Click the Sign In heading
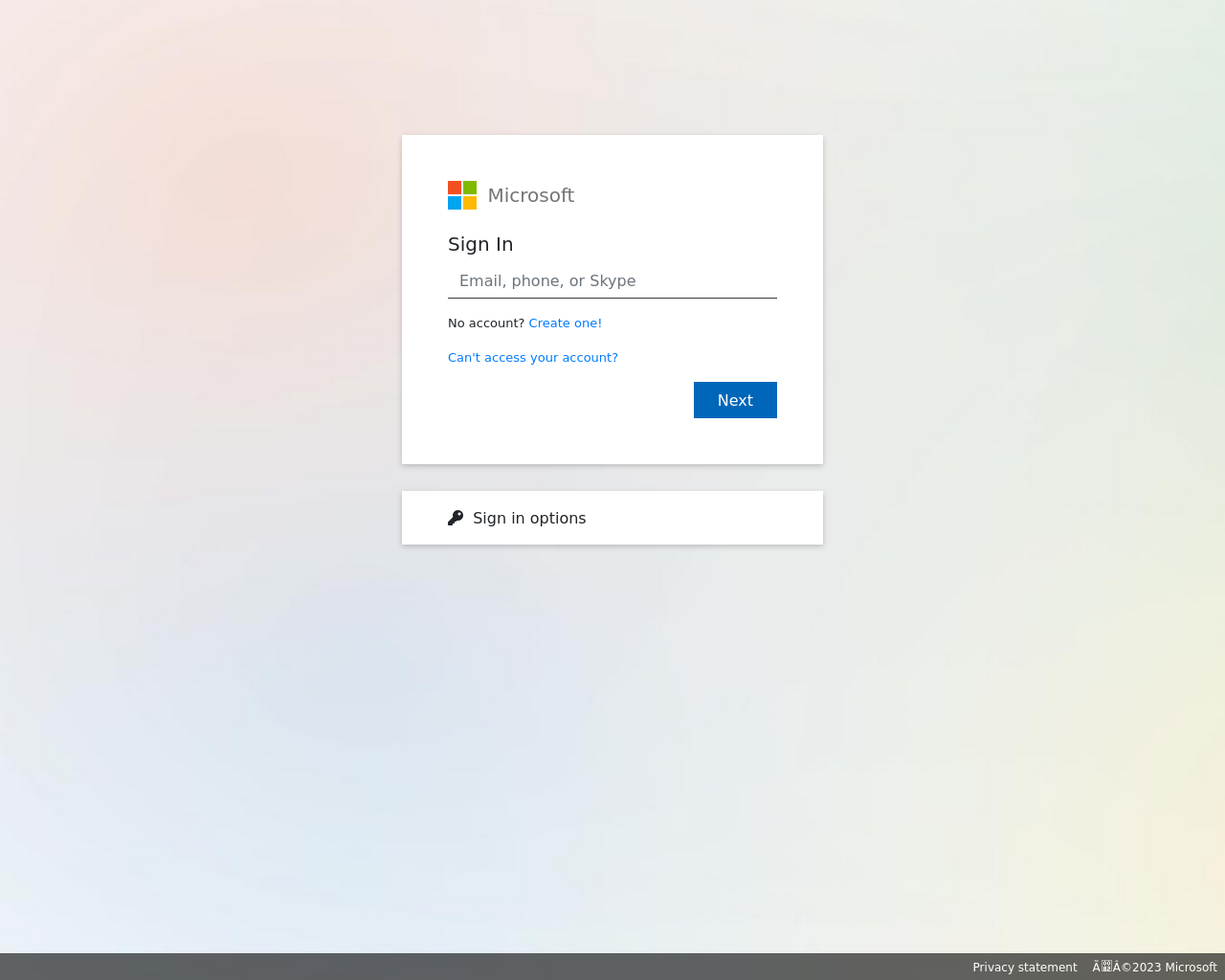The image size is (1225, 980). pyautogui.click(x=480, y=244)
